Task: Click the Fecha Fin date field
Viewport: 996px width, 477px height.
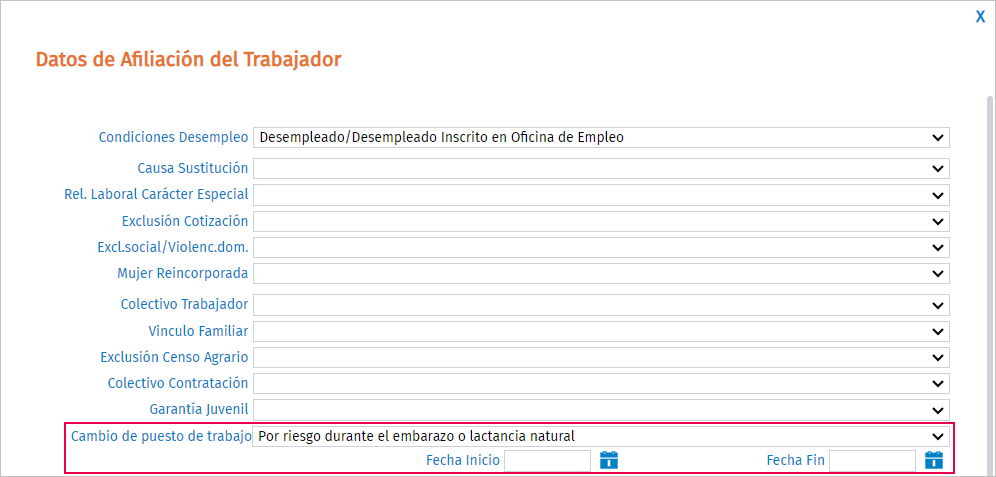Action: point(872,460)
